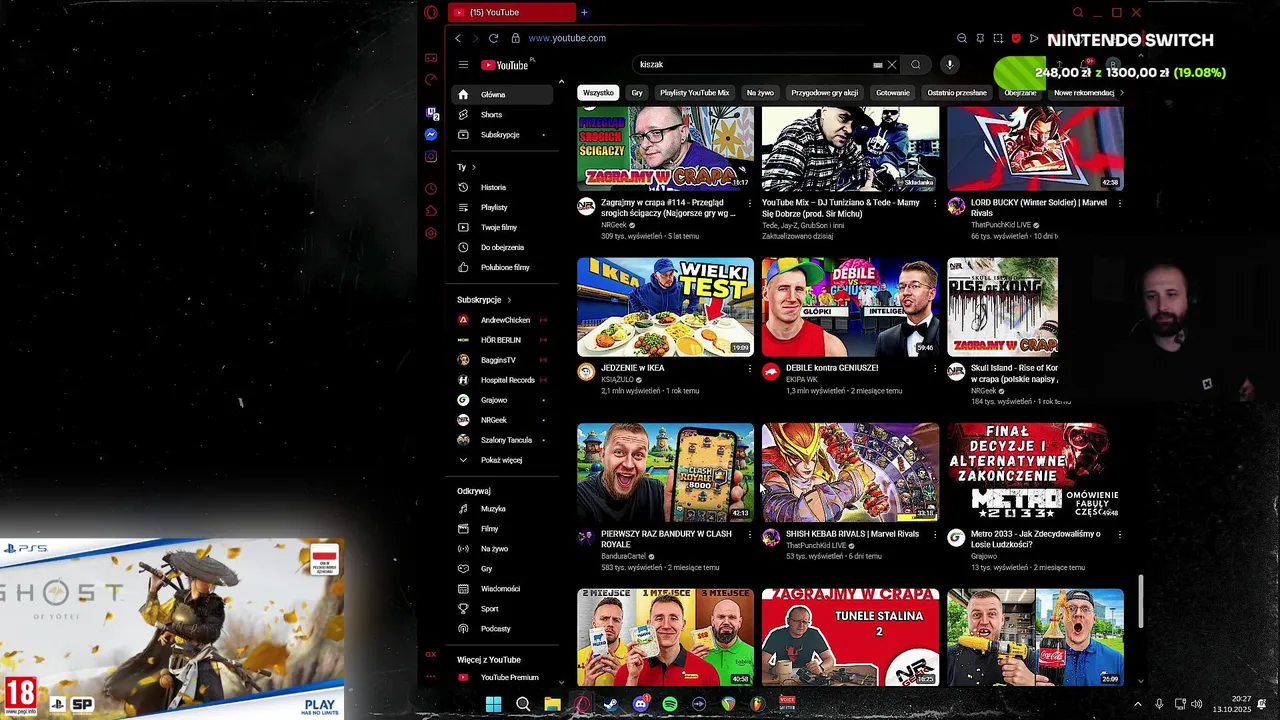This screenshot has height=720, width=1280.
Task: Show hidden system tray icons
Action: click(x=1137, y=704)
